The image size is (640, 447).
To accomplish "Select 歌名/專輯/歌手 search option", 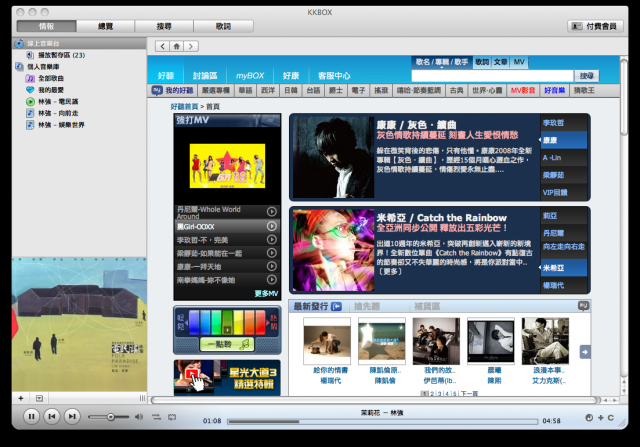I will tap(442, 62).
